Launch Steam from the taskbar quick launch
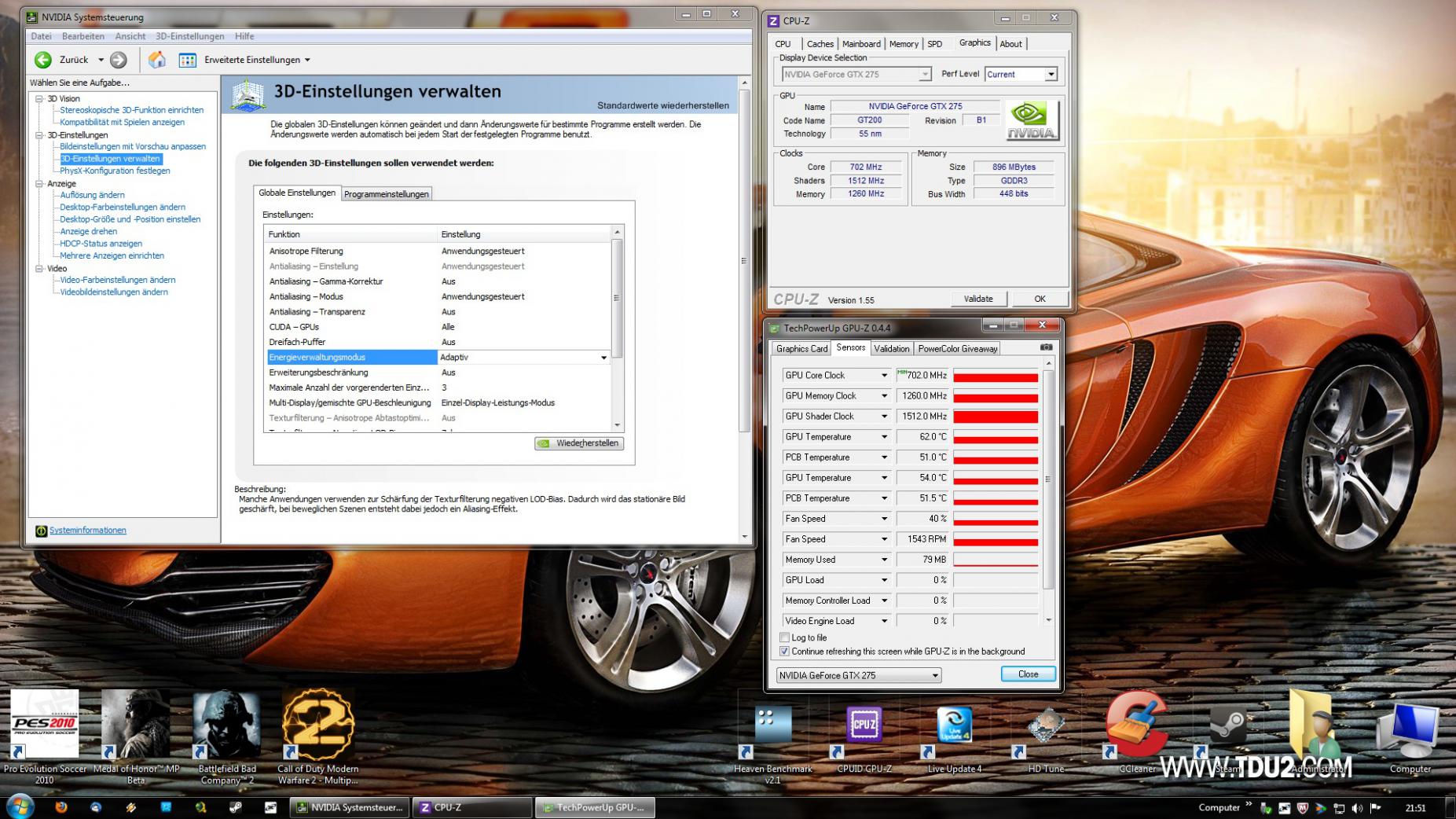The width and height of the screenshot is (1456, 819). coord(235,807)
